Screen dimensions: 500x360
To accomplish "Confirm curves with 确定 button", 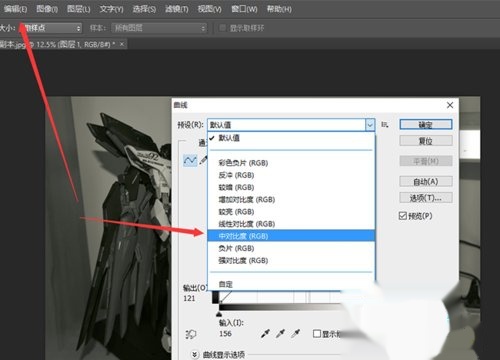I will (x=426, y=125).
